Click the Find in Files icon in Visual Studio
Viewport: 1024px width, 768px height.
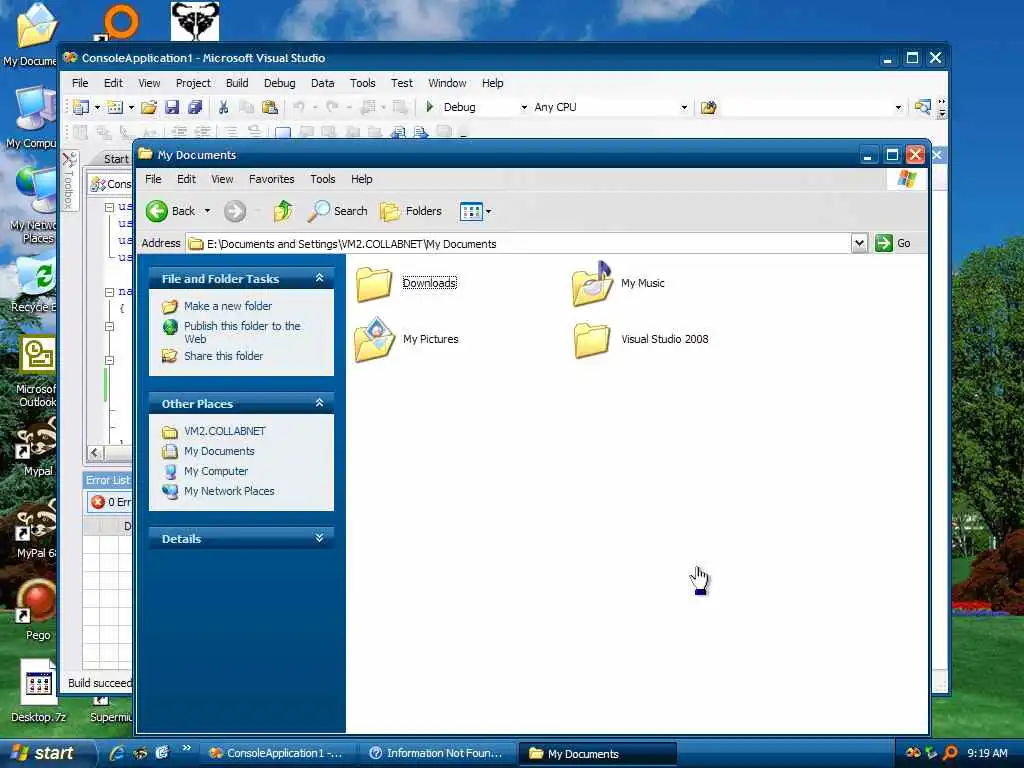[708, 107]
